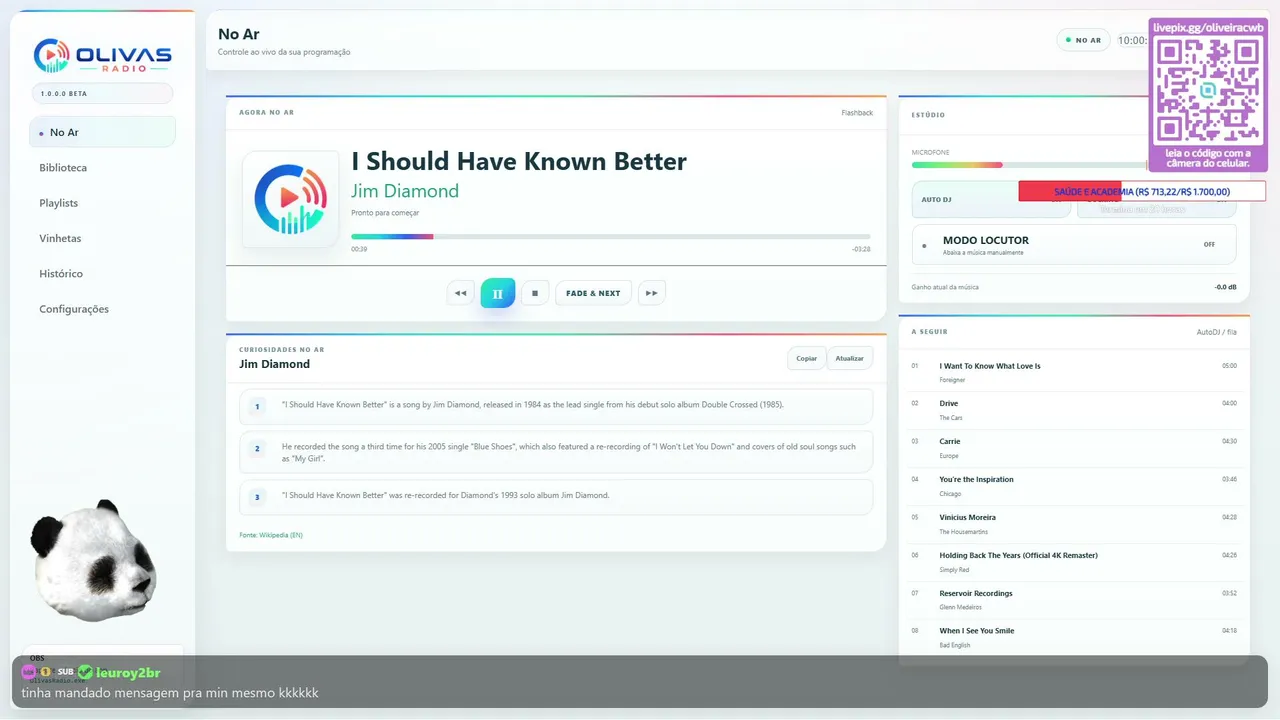Screen dimensions: 1280x720
Task: Click the number 1 badge in curiosities
Action: point(257,407)
